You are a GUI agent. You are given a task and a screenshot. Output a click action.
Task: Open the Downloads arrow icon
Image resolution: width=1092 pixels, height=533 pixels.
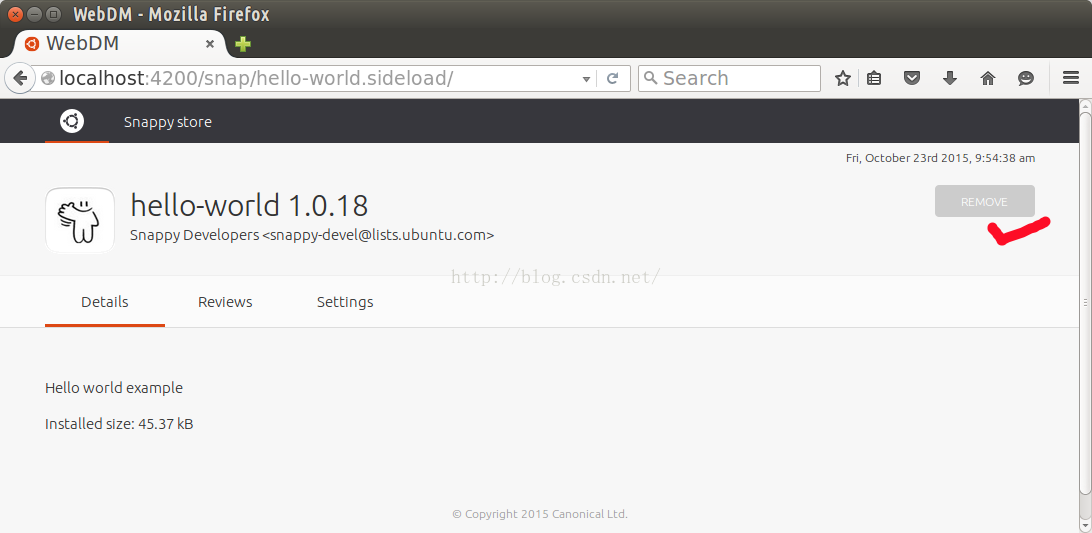coord(950,78)
